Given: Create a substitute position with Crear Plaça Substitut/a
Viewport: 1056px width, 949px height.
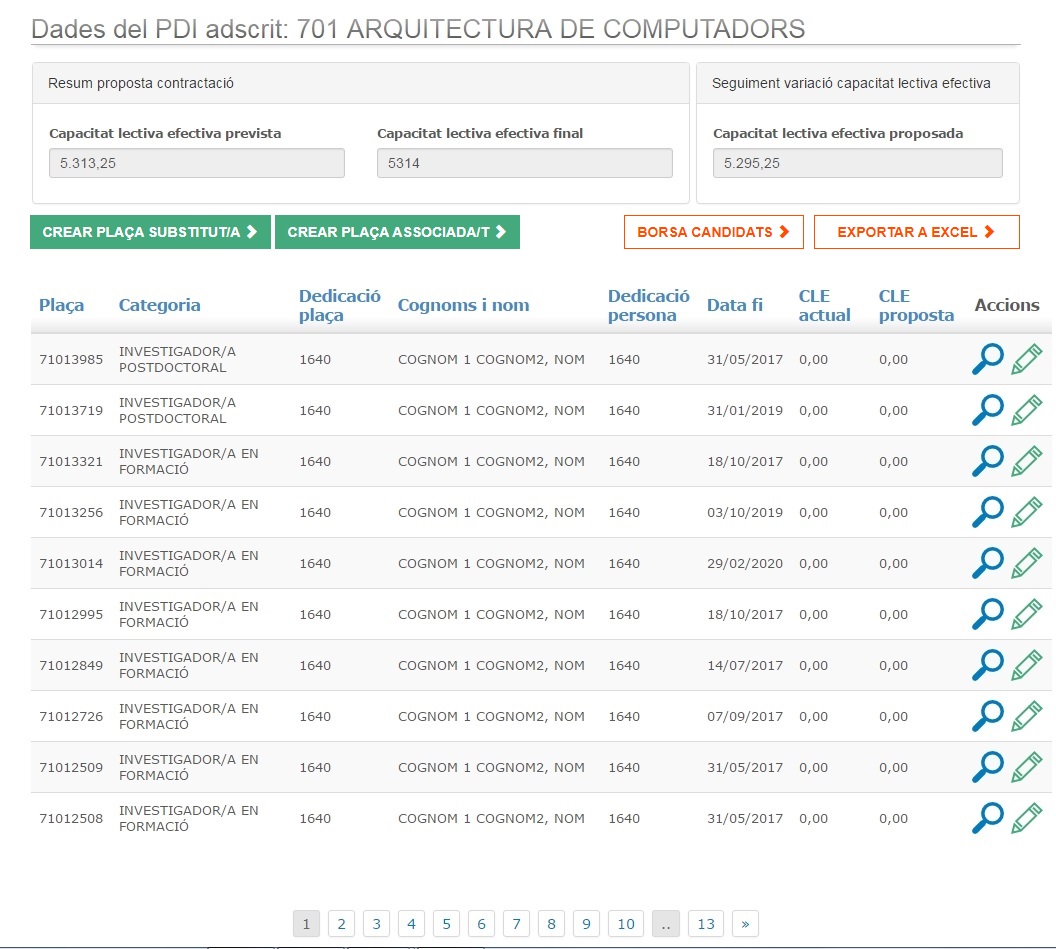Looking at the screenshot, I should click(x=150, y=232).
